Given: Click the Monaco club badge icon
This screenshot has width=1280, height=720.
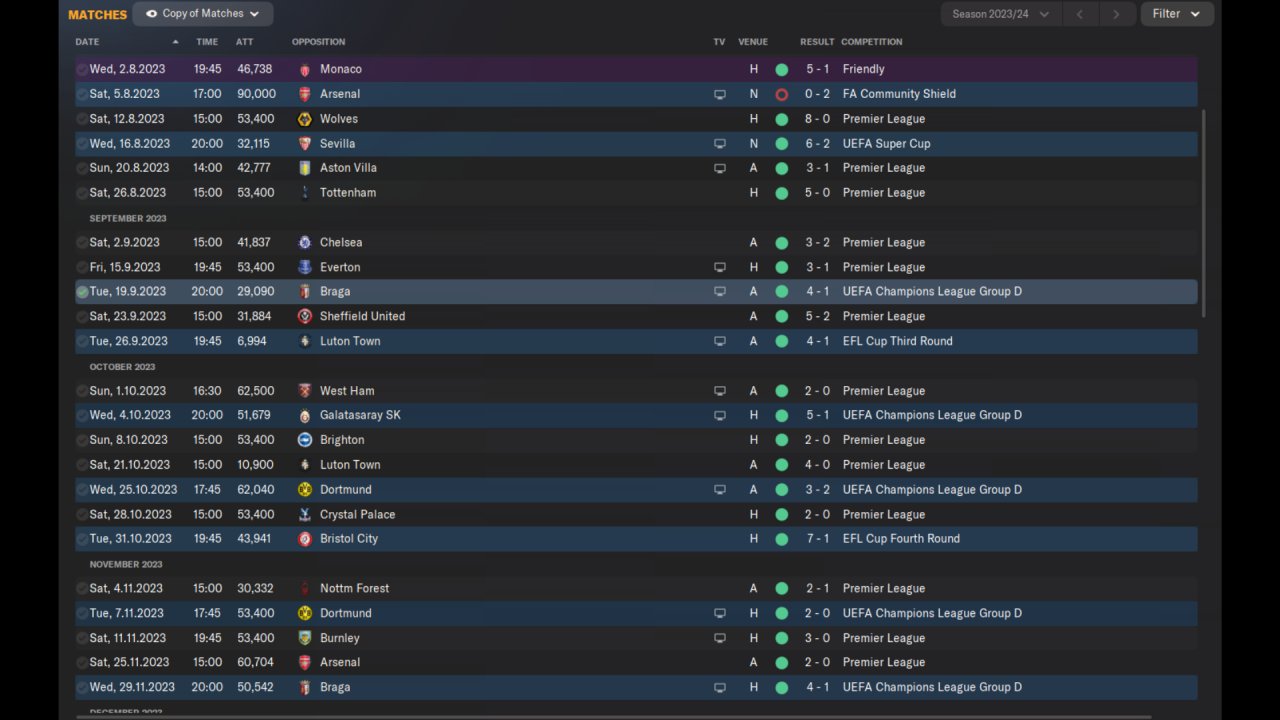Looking at the screenshot, I should point(305,70).
